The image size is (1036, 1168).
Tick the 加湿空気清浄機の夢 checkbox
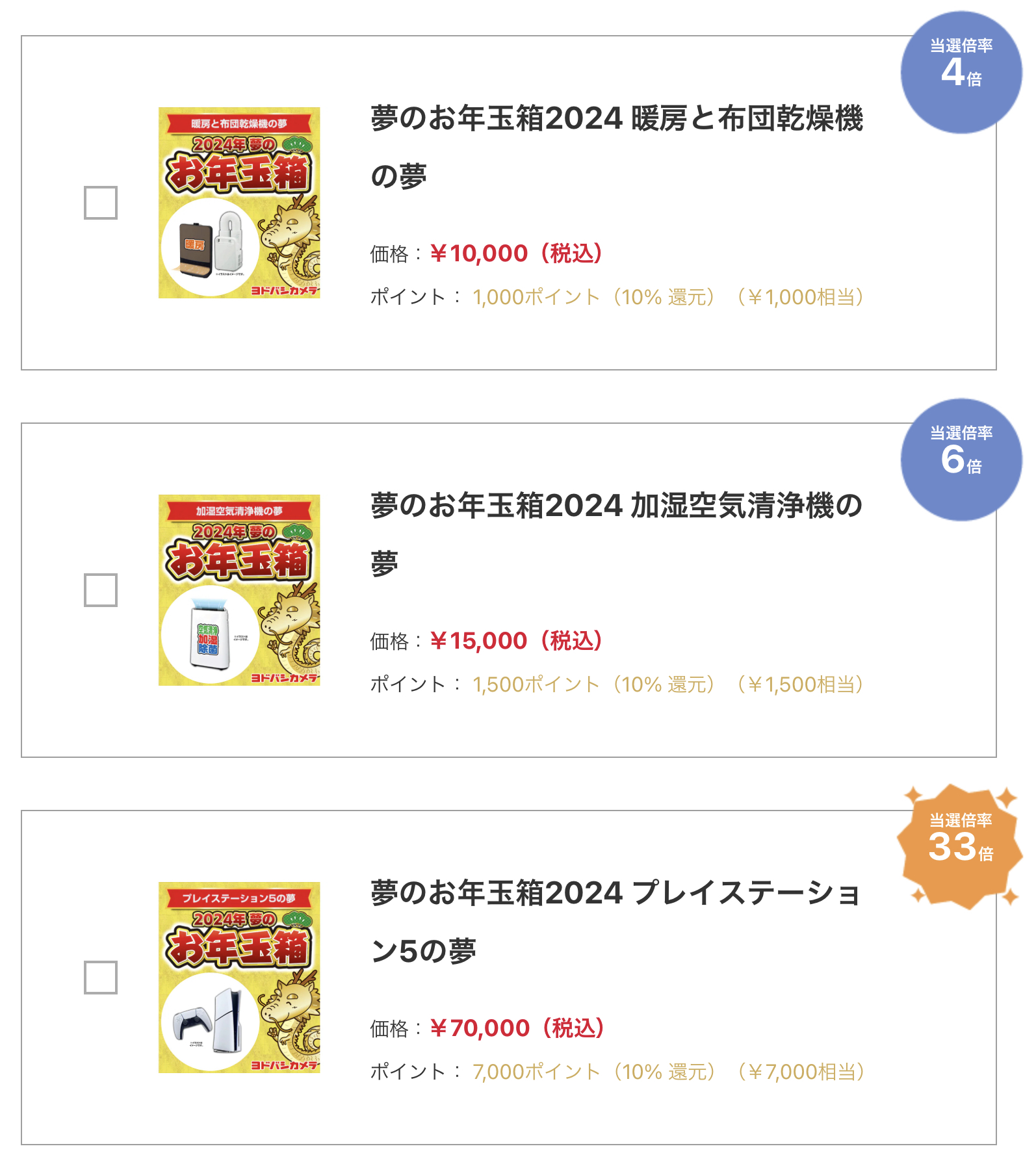101,590
